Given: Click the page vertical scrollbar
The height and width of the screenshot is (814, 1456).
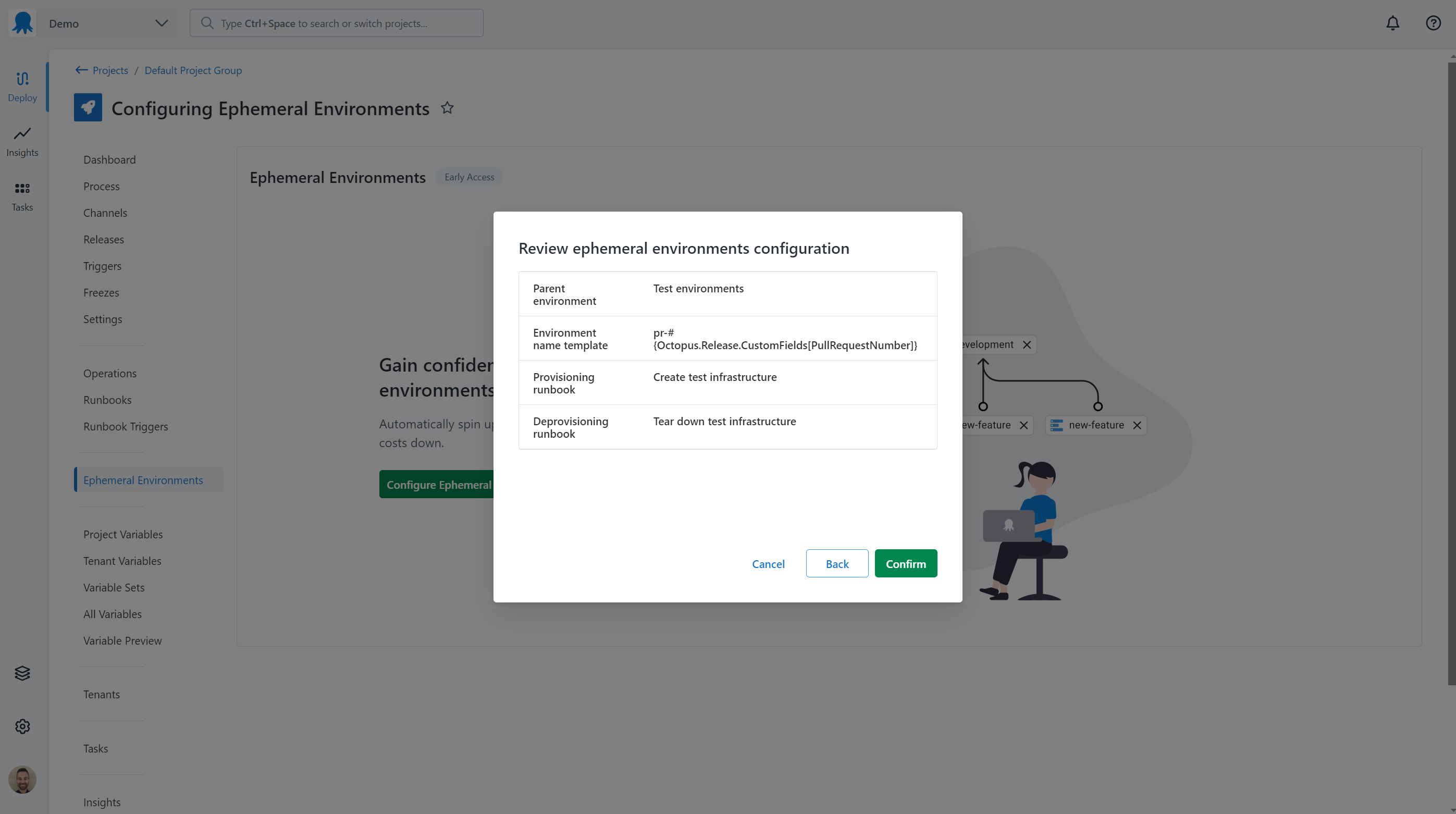Looking at the screenshot, I should 1451,373.
